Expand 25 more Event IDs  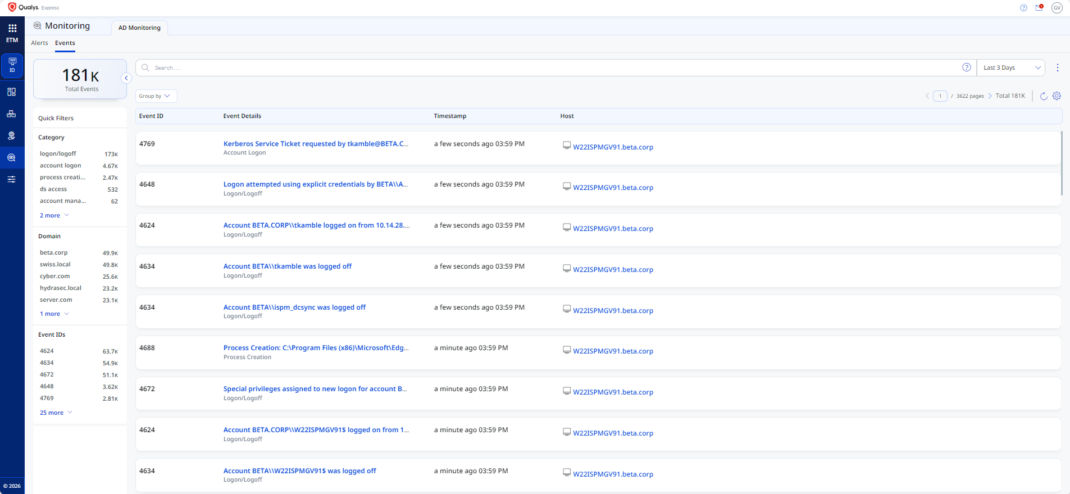click(x=55, y=413)
